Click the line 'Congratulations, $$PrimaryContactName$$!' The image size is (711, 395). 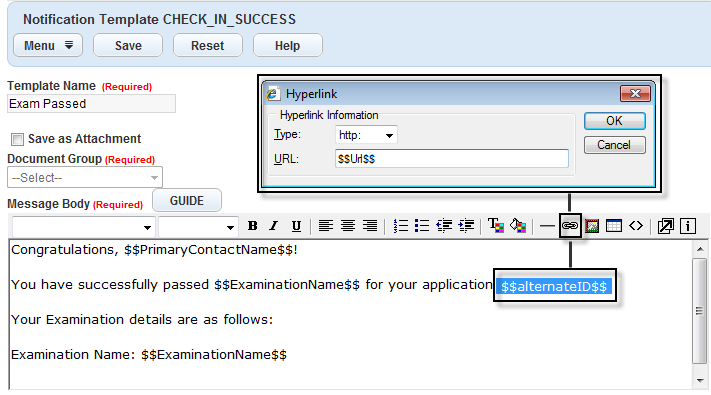155,250
